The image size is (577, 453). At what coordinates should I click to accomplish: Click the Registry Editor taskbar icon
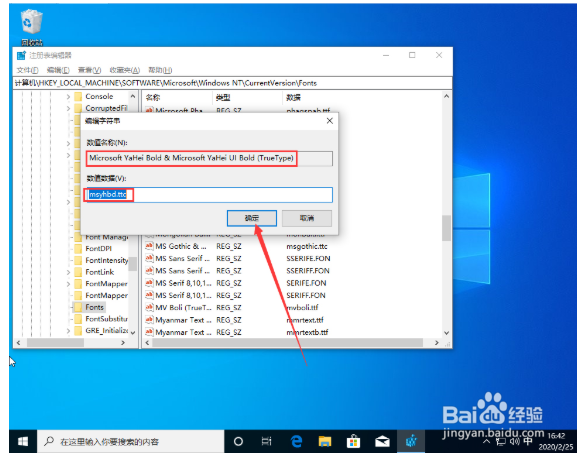(411, 441)
